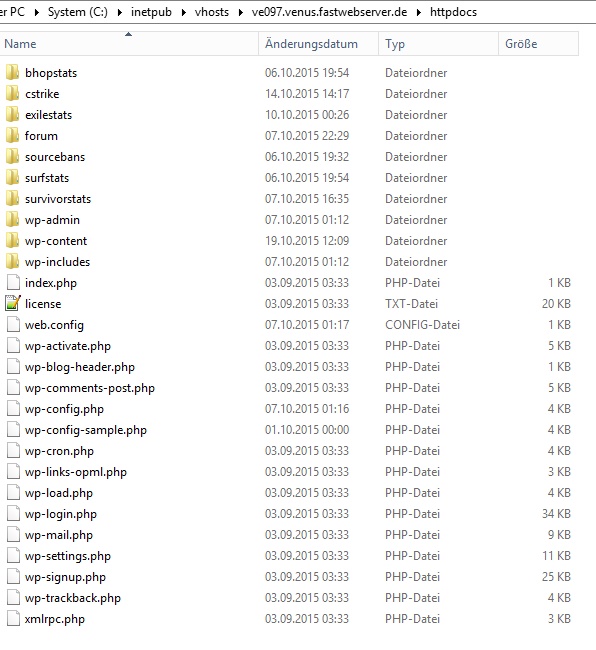Viewport: 596px width, 650px height.
Task: Select the license text file icon
Action: (x=12, y=303)
